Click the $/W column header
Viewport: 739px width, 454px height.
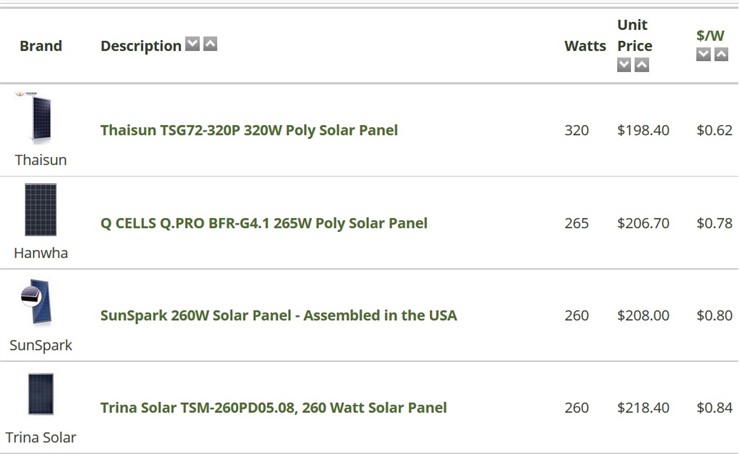coord(710,36)
